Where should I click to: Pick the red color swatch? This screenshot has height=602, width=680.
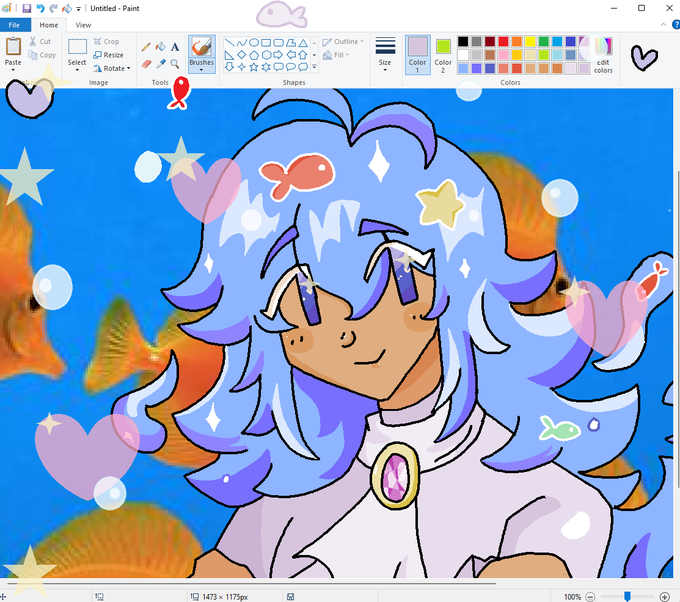coord(503,41)
